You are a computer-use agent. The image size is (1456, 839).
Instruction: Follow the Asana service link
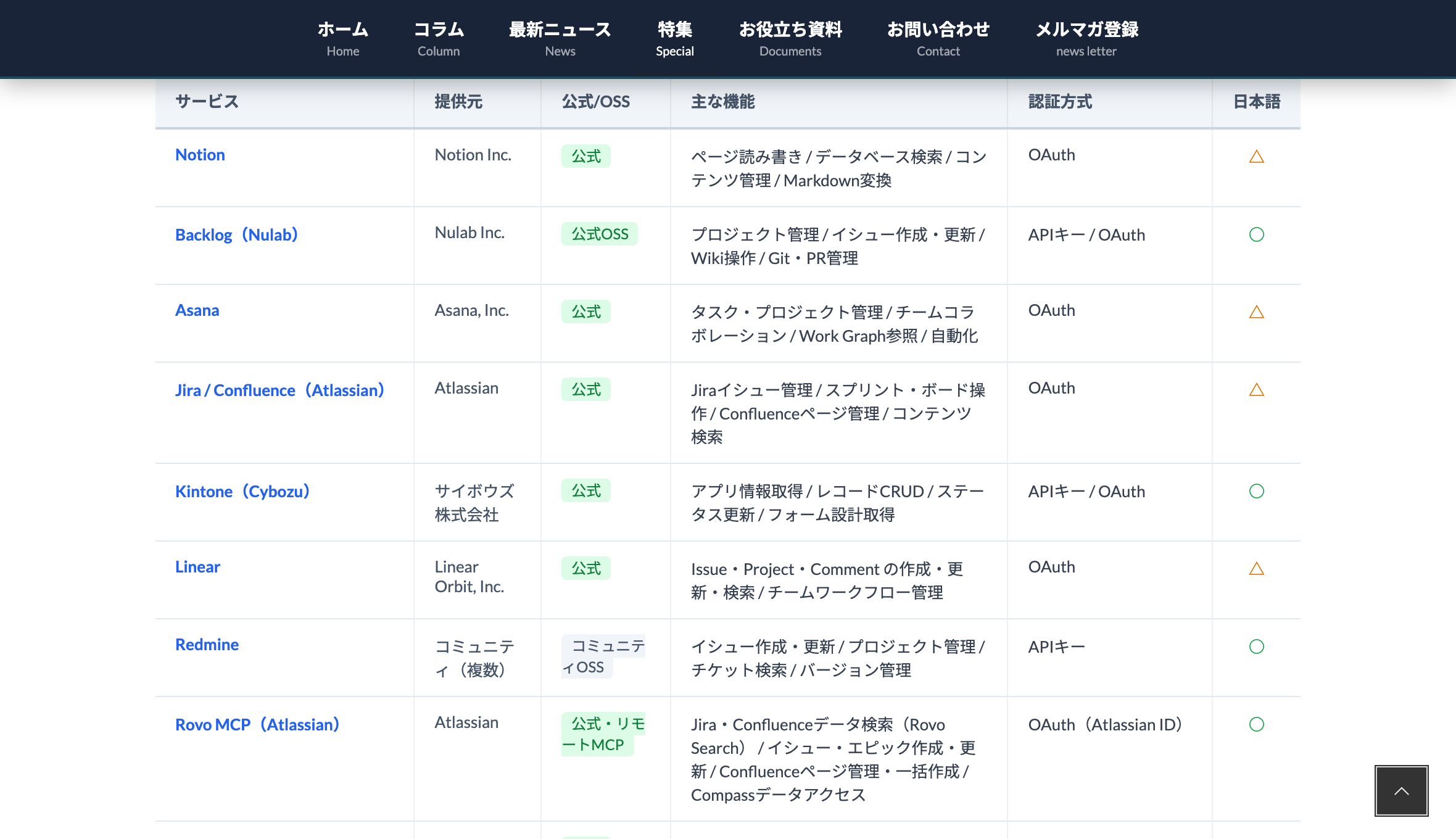coord(197,310)
